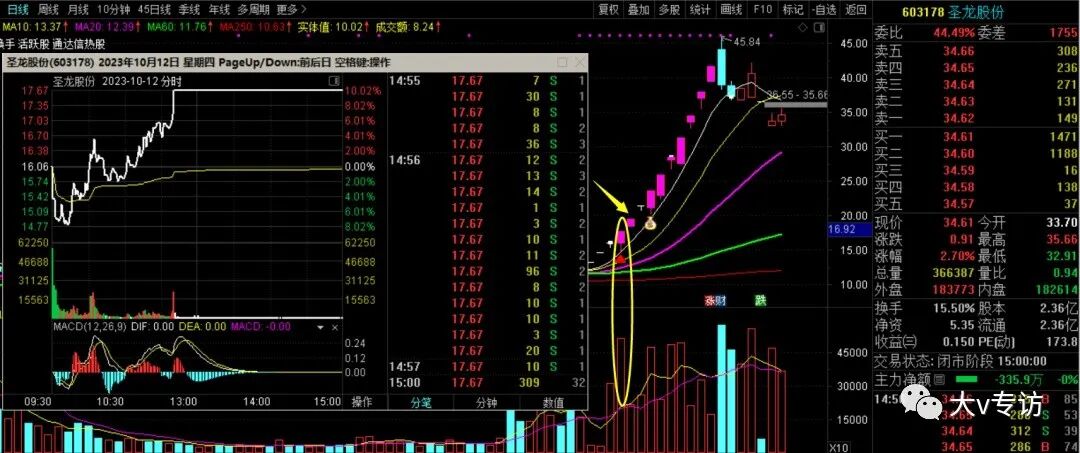1080x453 pixels.
Task: Select the 14:57 tick row
Action: [486, 367]
